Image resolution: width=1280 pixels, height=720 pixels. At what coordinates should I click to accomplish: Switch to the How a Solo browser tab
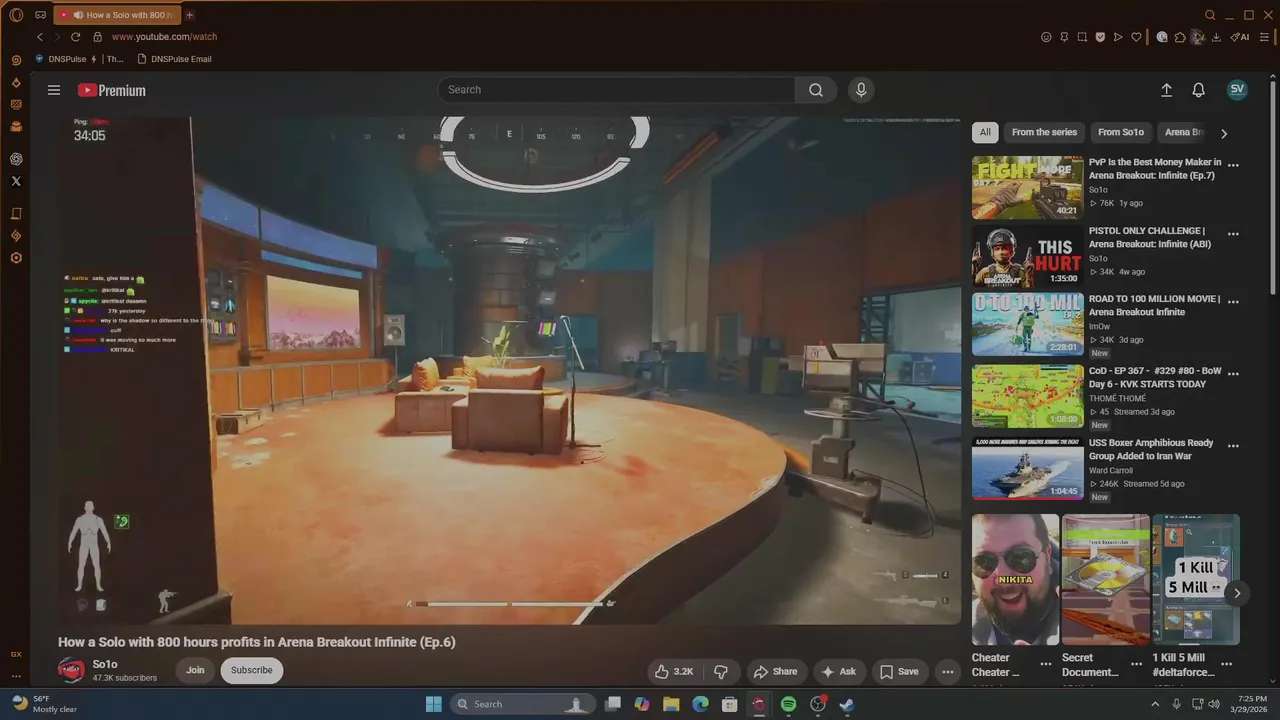pyautogui.click(x=118, y=15)
